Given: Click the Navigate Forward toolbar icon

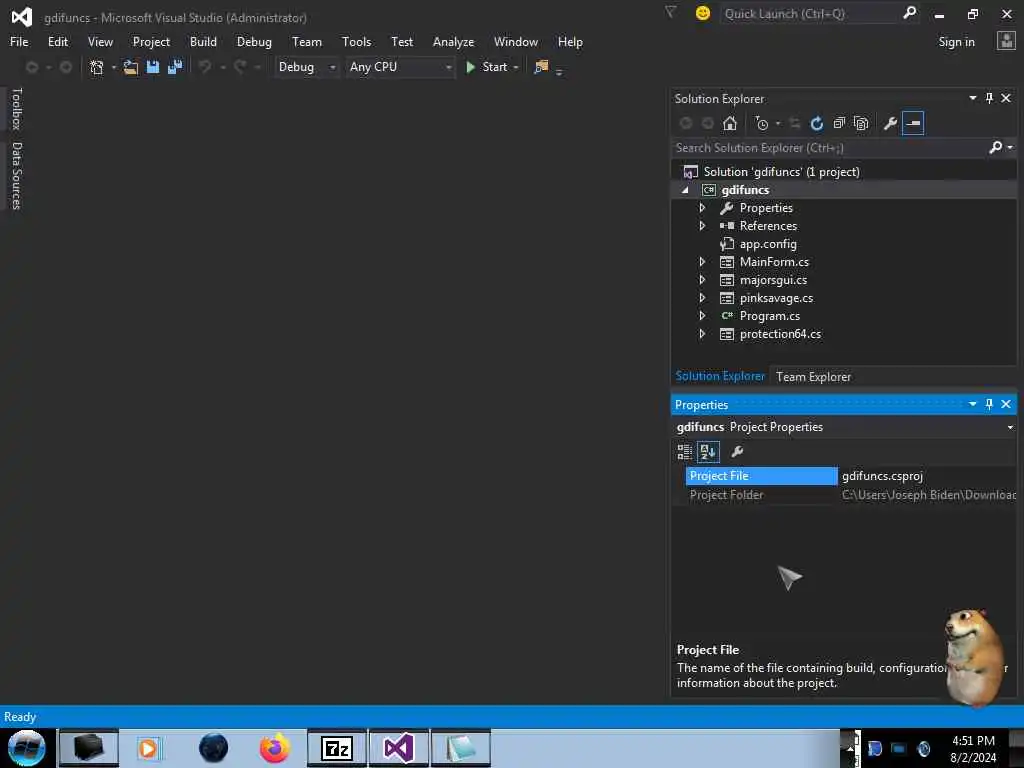Looking at the screenshot, I should [x=65, y=67].
